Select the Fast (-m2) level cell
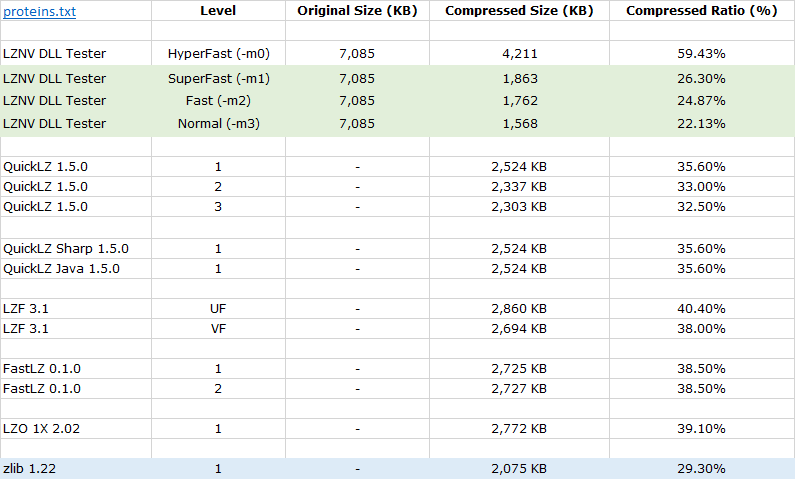This screenshot has width=795, height=479. point(219,100)
